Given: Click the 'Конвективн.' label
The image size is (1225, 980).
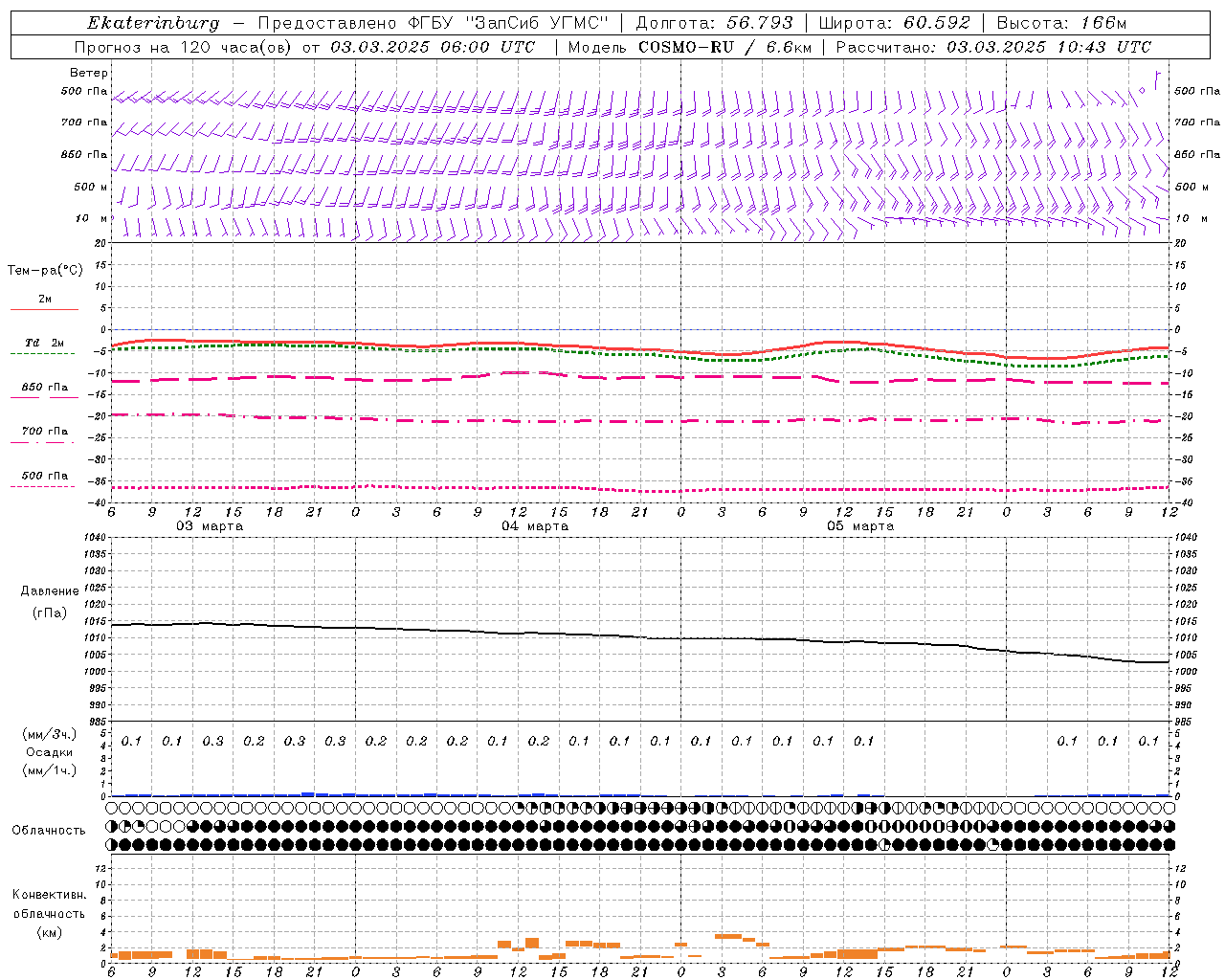Looking at the screenshot, I should (50, 895).
